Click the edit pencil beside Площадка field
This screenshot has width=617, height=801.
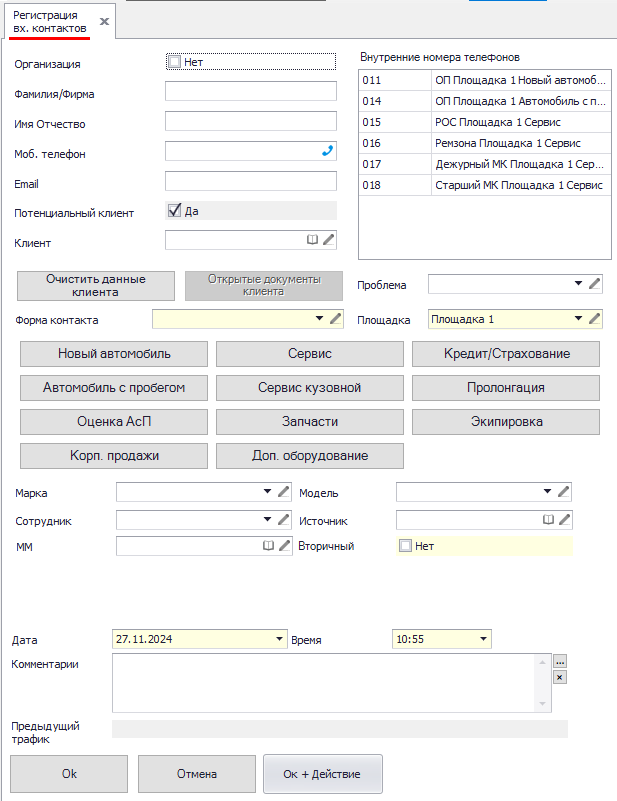[595, 319]
